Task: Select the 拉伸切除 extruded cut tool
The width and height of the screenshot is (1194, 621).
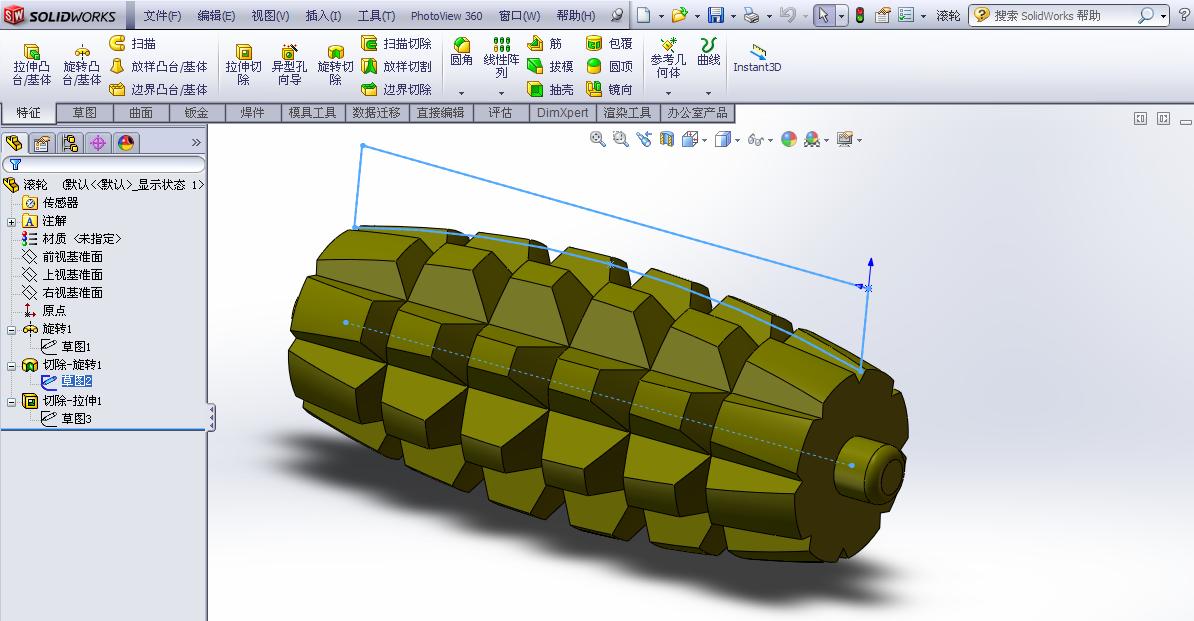Action: point(244,65)
